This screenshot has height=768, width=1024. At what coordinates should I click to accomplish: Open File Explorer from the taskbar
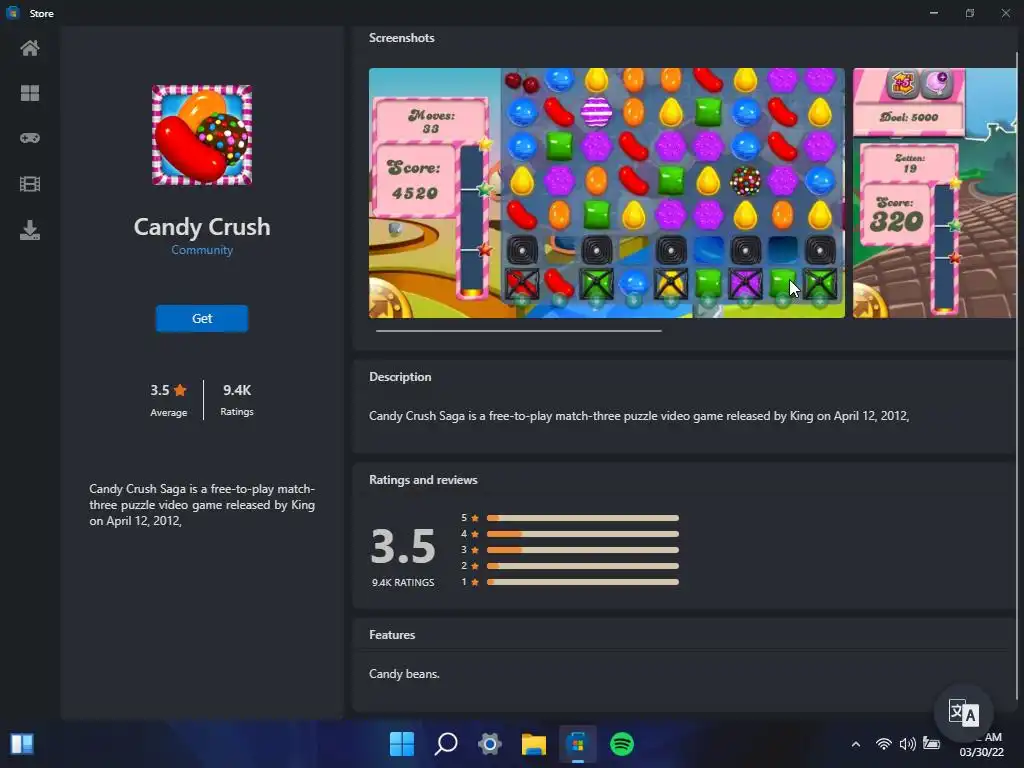(534, 744)
